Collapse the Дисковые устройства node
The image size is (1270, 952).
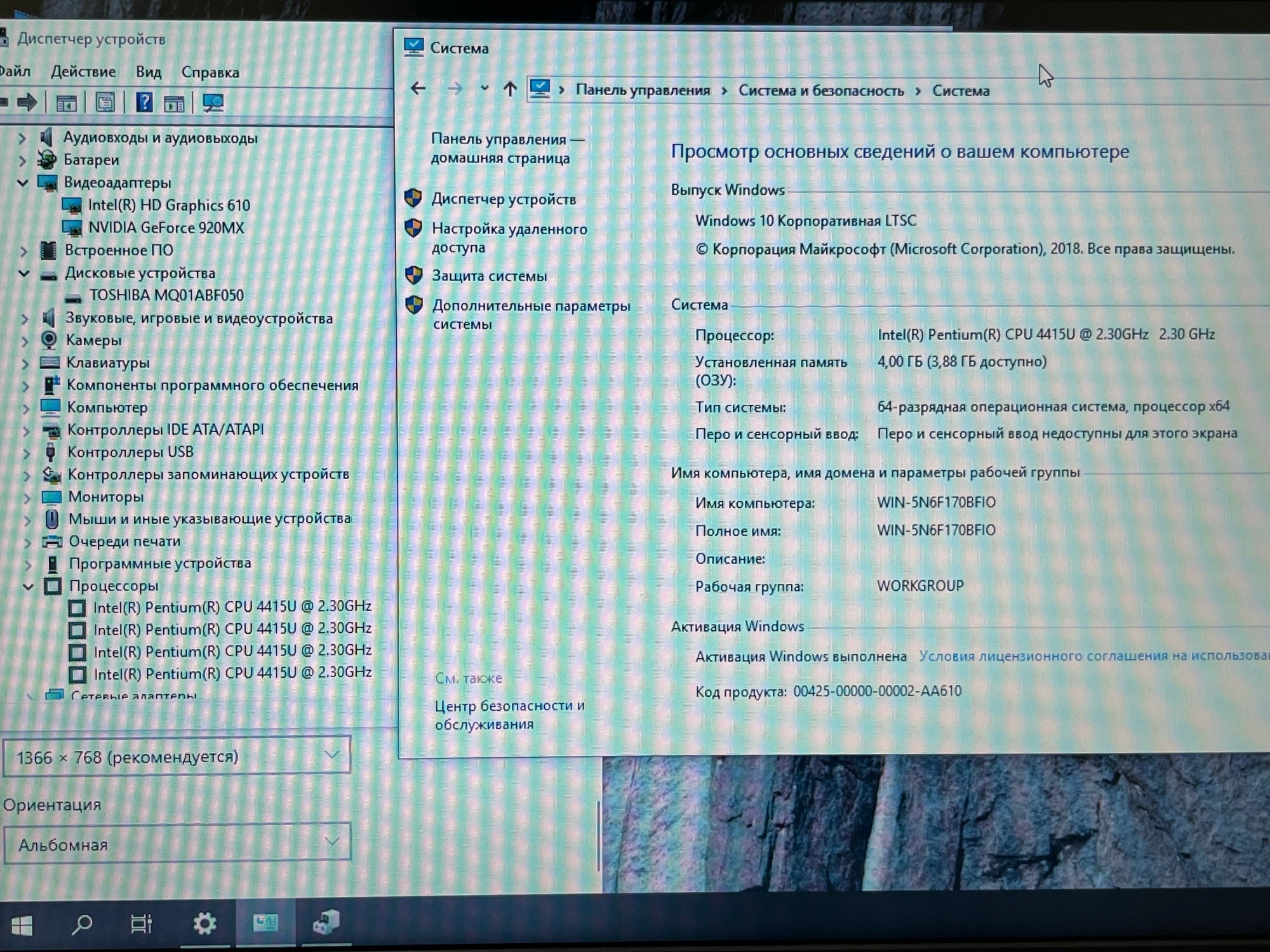pyautogui.click(x=24, y=274)
